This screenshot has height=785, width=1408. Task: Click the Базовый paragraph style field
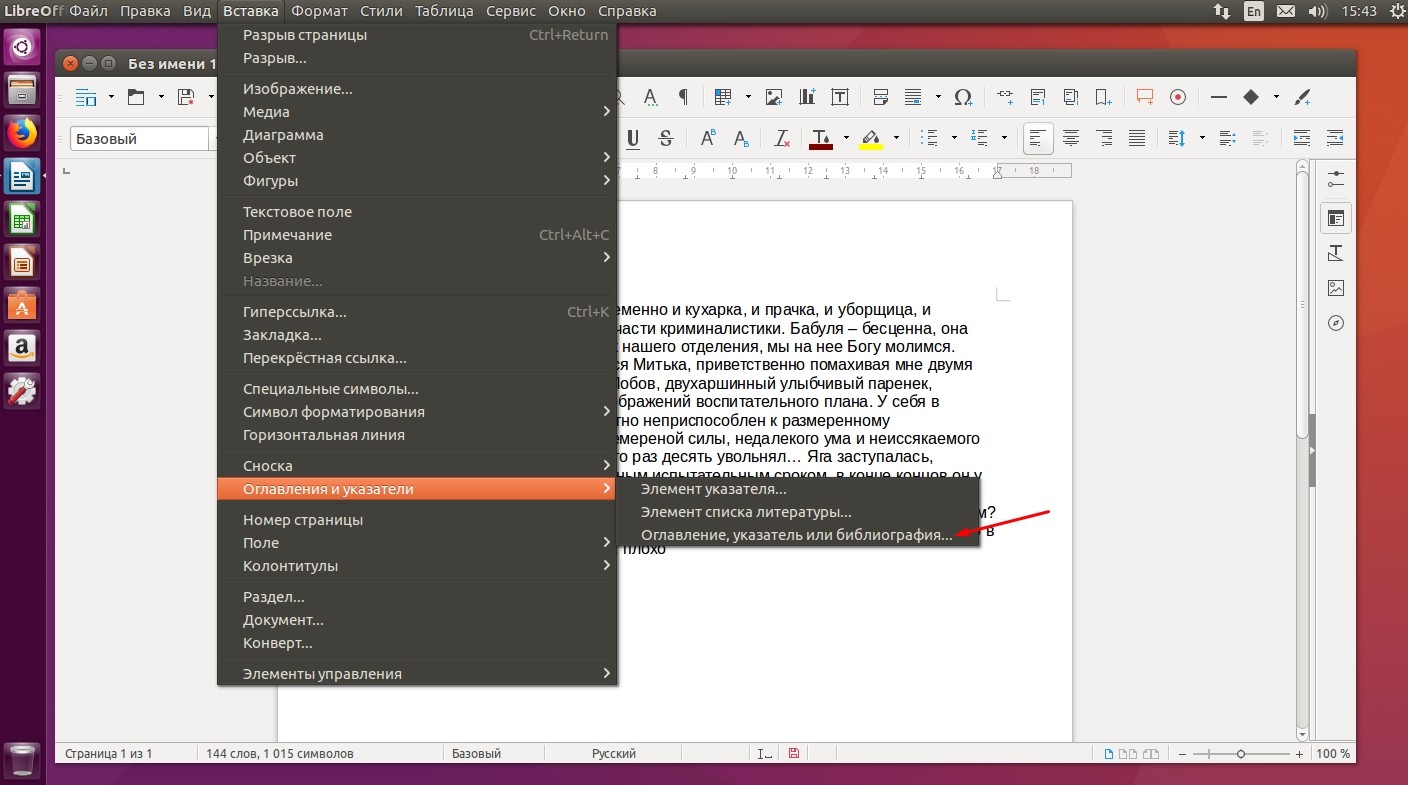click(138, 139)
